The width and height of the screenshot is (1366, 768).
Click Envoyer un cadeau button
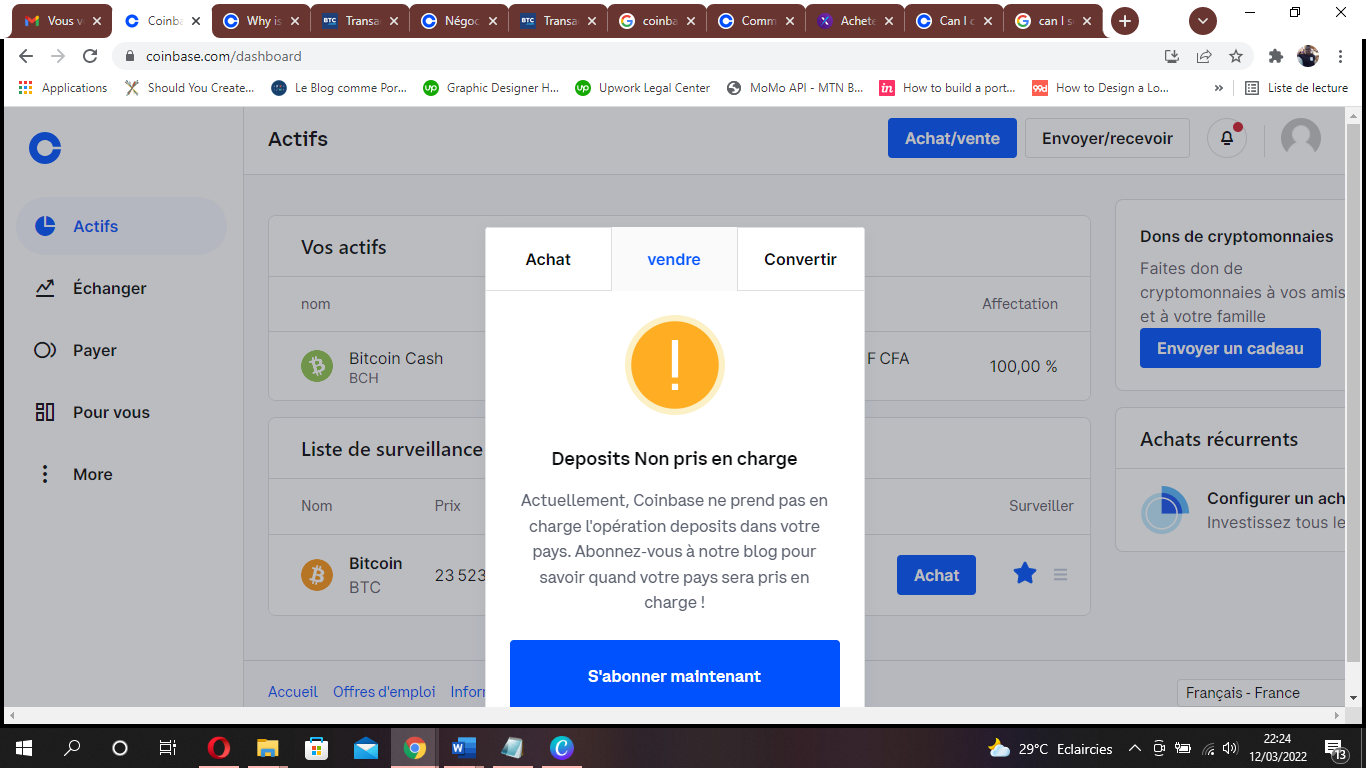coord(1230,348)
